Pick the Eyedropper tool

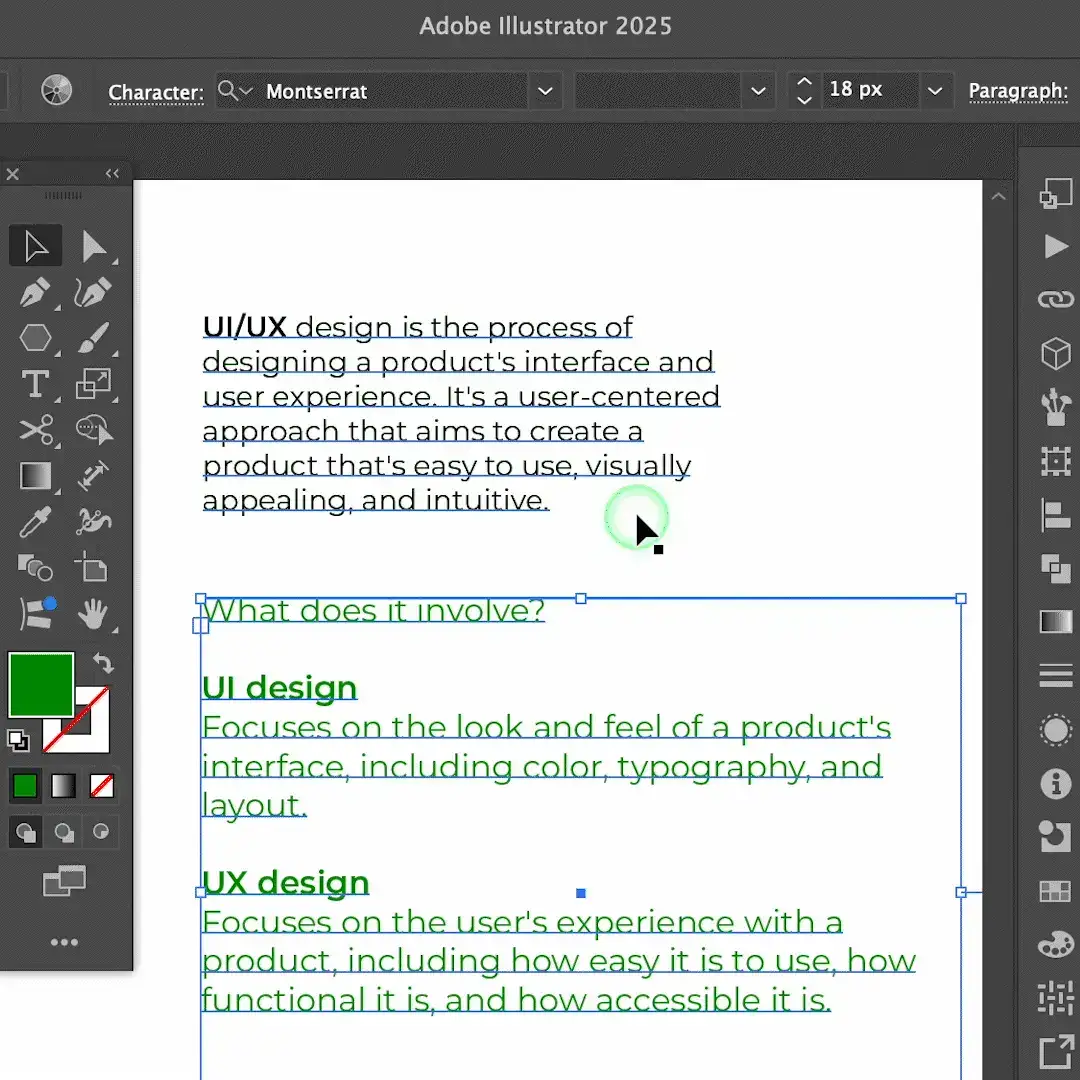click(35, 522)
